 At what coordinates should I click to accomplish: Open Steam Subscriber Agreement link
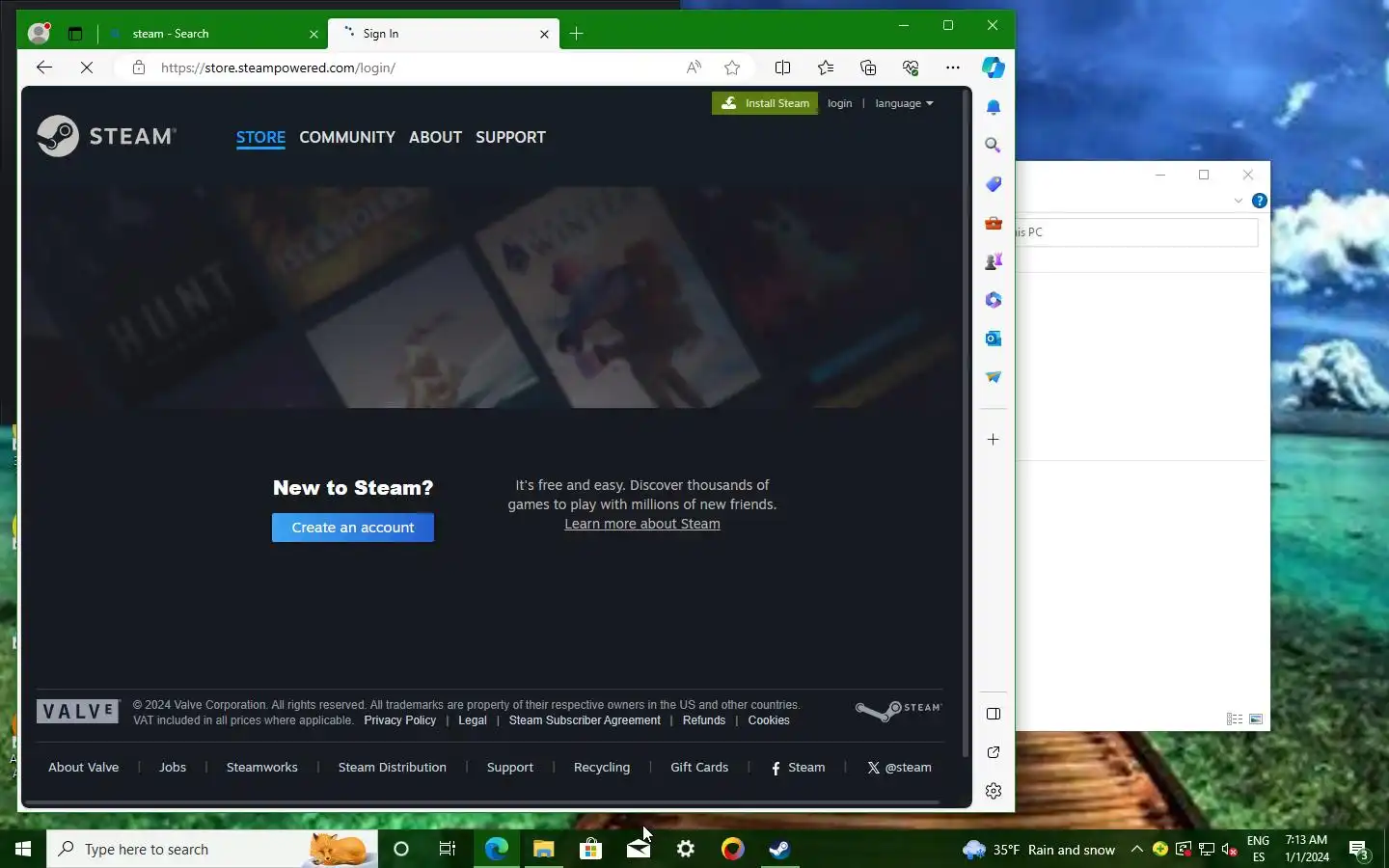point(585,720)
